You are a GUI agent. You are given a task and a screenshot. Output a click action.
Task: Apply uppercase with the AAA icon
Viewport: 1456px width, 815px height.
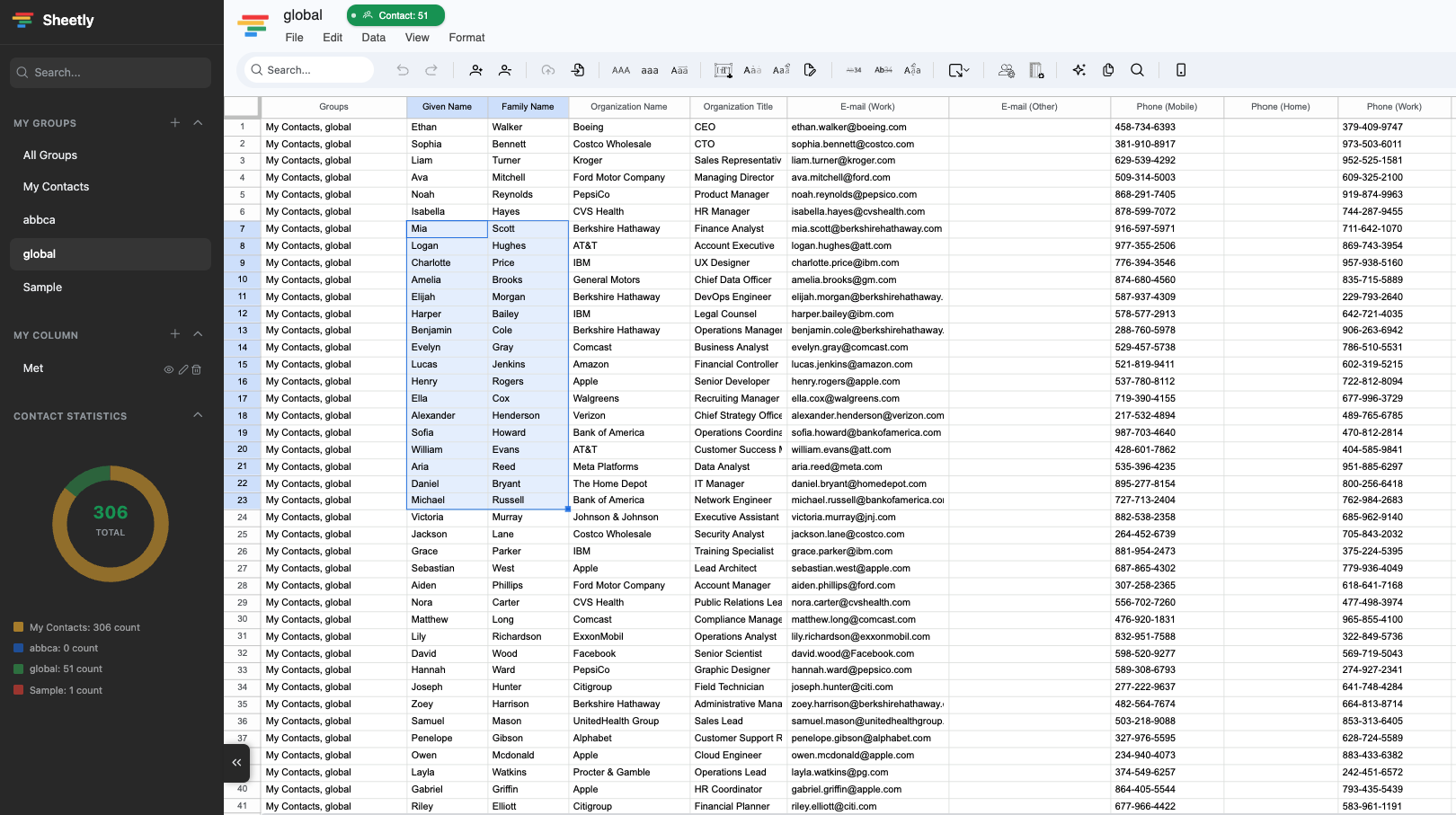click(x=620, y=69)
